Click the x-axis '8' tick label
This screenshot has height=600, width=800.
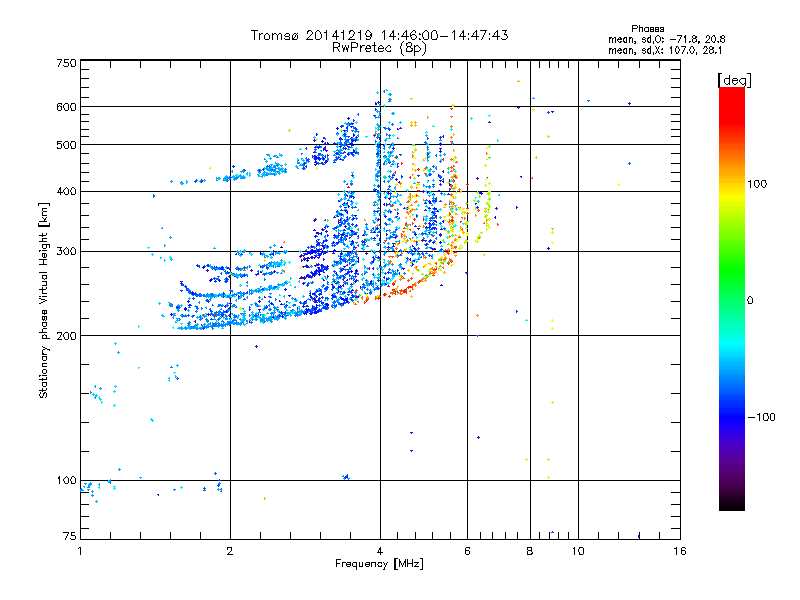(x=530, y=551)
